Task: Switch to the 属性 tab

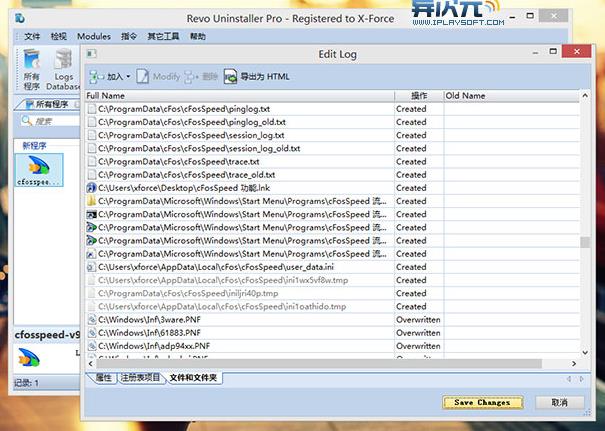Action: tap(103, 378)
